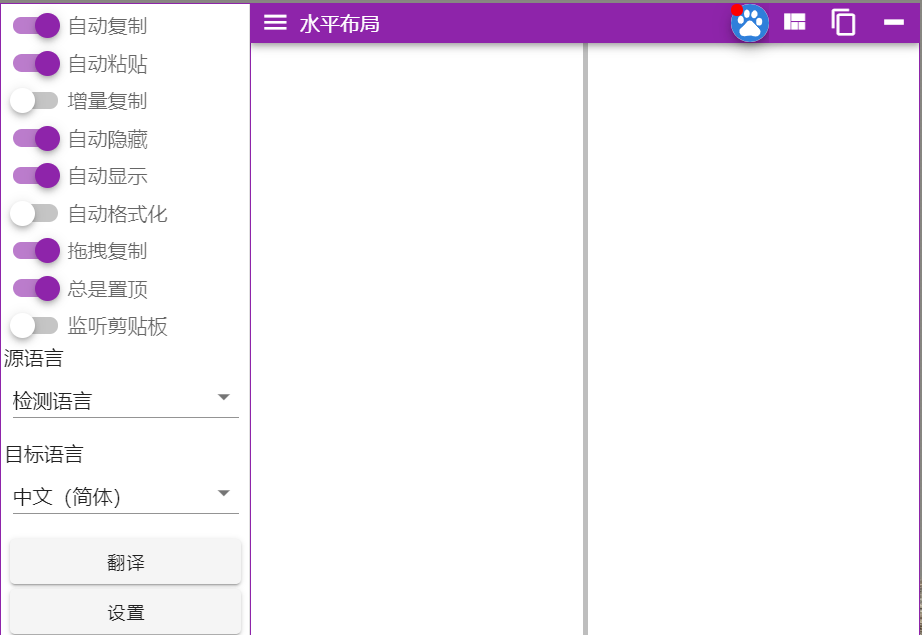Minimize the window with the dash icon

point(894,22)
